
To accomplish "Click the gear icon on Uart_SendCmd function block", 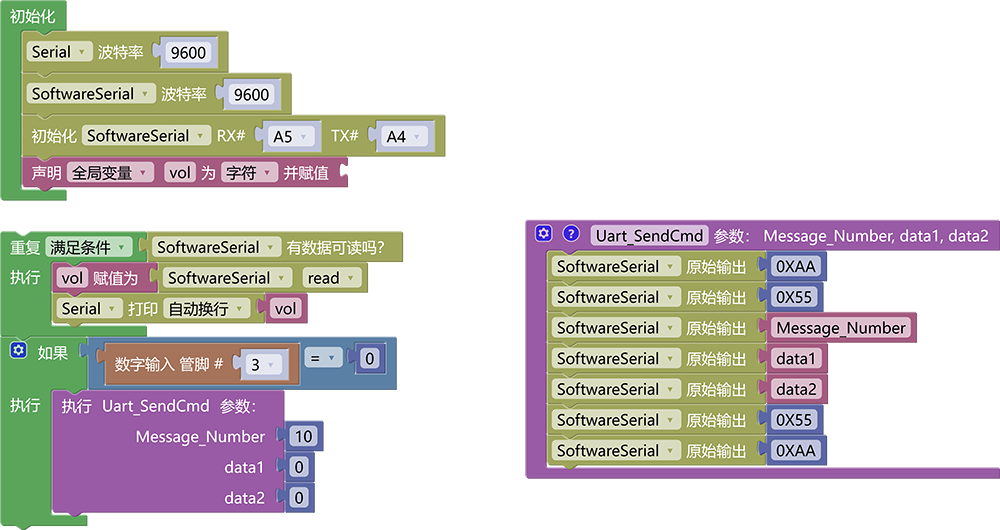I will coord(543,233).
